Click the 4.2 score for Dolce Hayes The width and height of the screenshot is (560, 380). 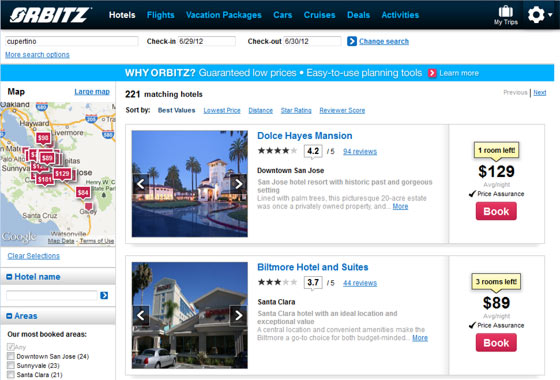[313, 151]
